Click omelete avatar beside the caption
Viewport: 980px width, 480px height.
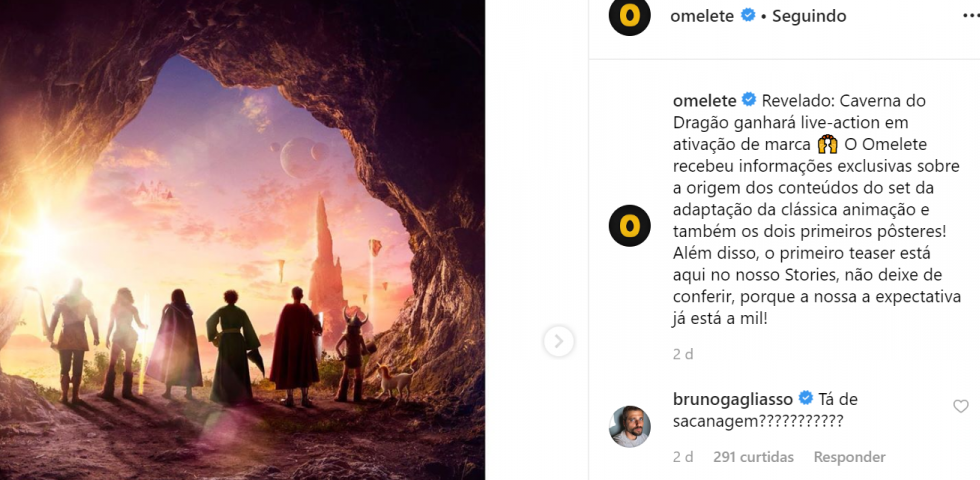pos(629,226)
